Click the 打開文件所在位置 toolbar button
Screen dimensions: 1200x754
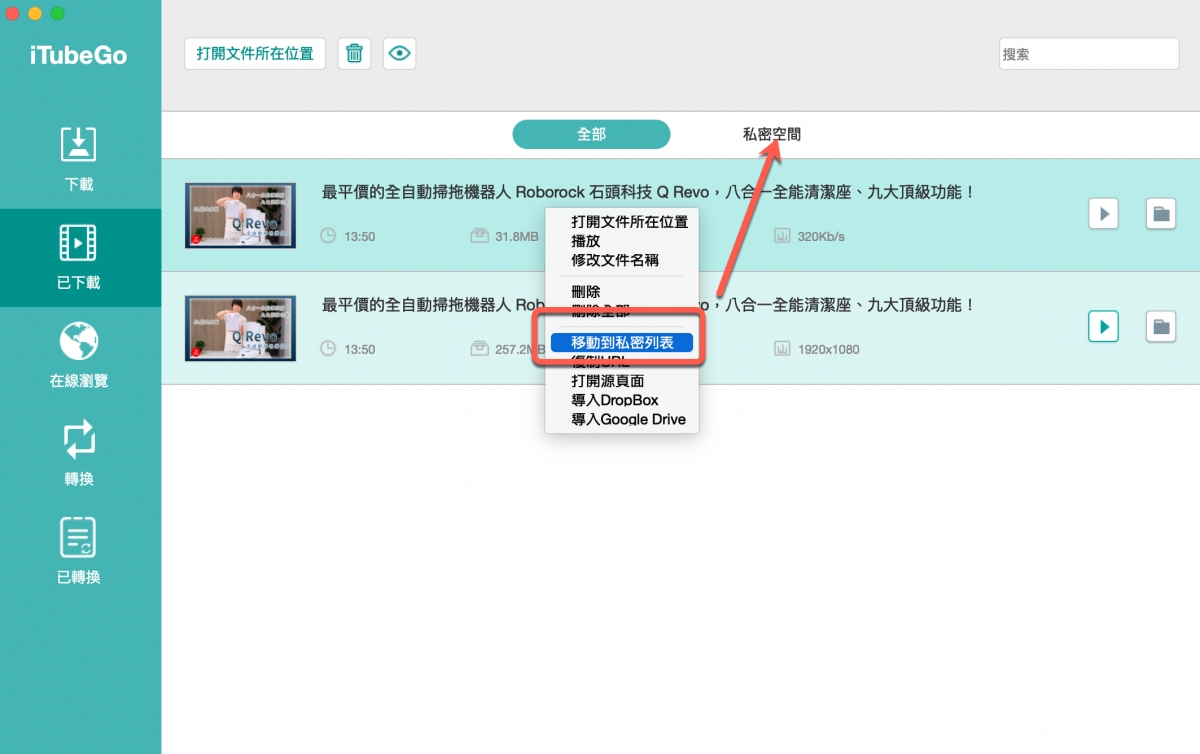(255, 54)
